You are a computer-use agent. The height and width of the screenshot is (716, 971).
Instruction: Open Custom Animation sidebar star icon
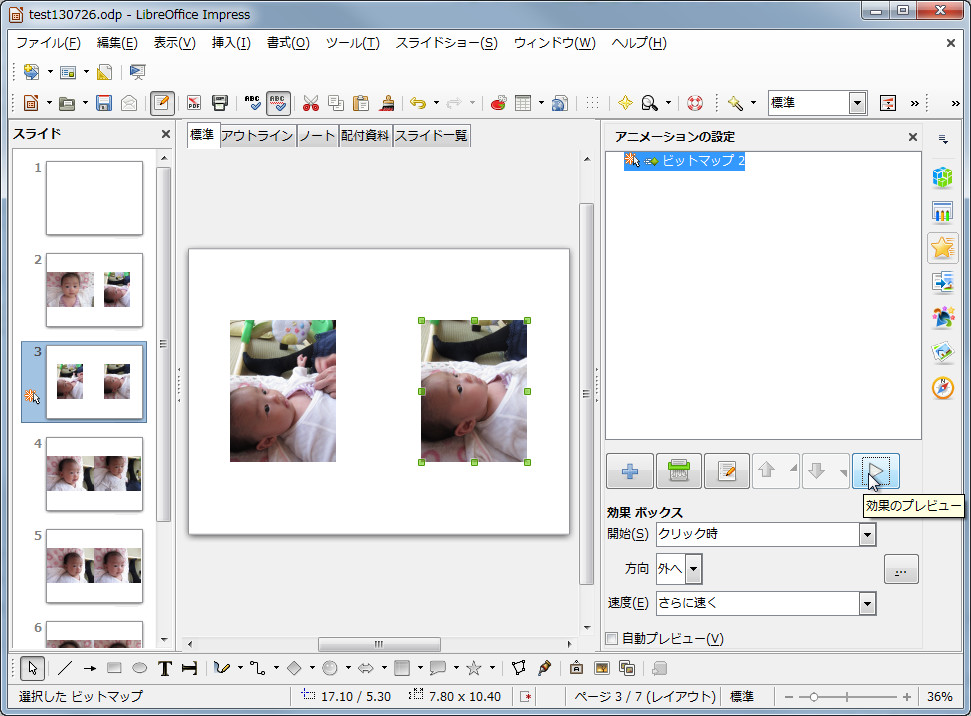coord(943,248)
